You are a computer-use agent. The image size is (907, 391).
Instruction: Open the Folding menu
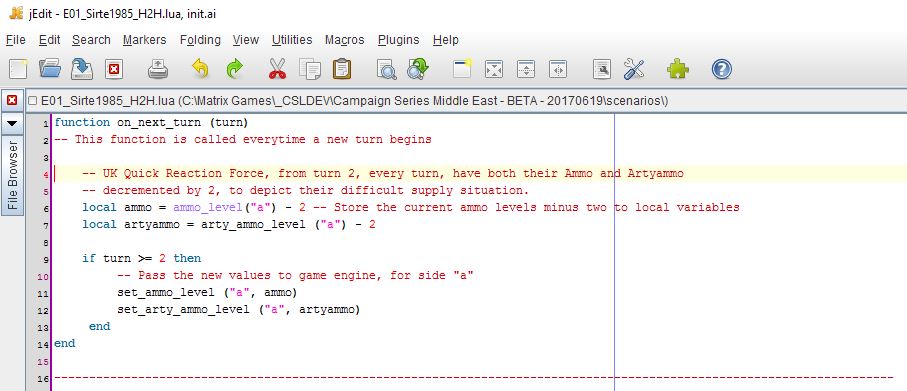click(200, 40)
